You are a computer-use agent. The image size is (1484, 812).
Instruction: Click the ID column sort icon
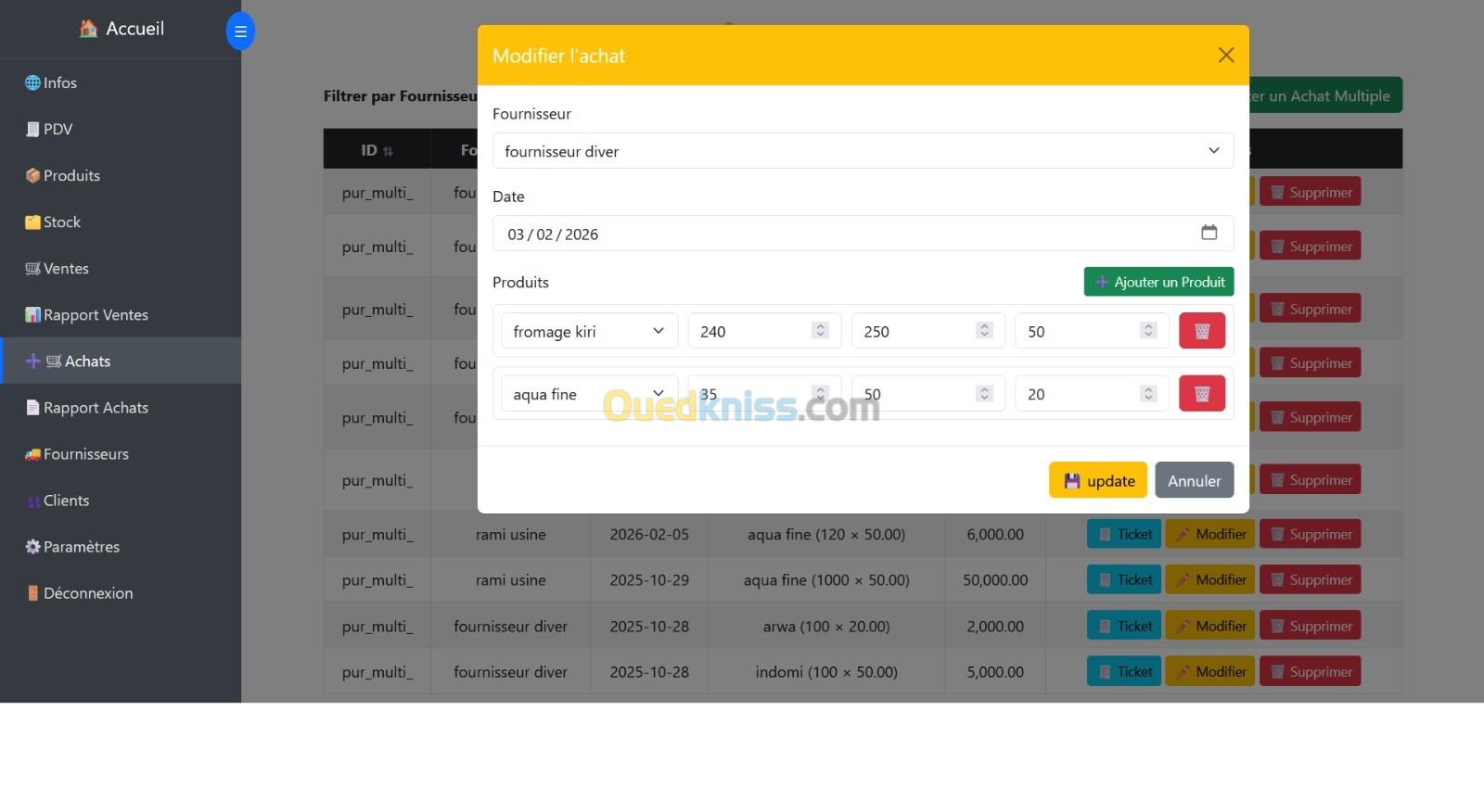tap(388, 151)
